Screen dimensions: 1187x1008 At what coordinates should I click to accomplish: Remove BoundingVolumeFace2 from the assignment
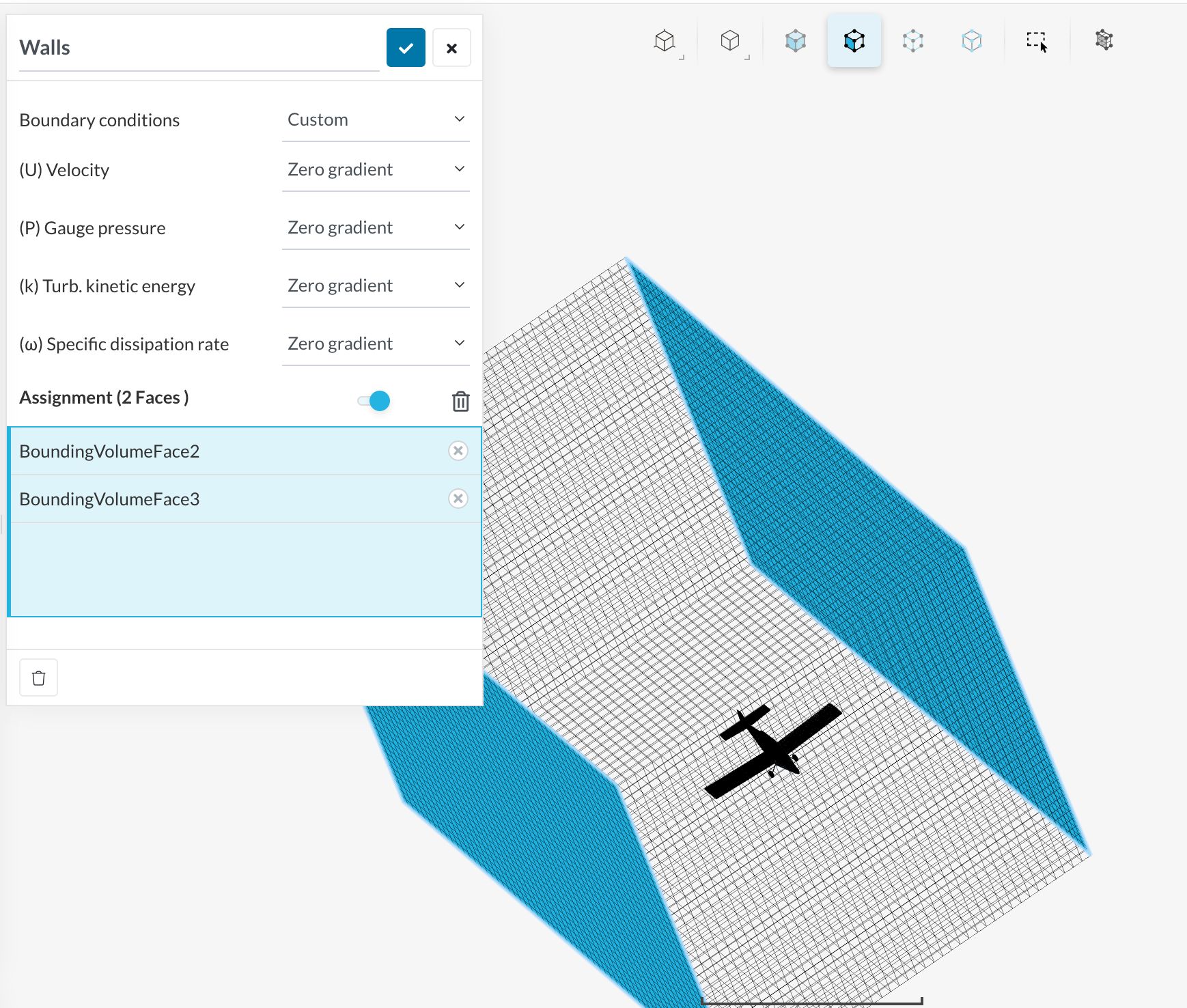(x=458, y=451)
